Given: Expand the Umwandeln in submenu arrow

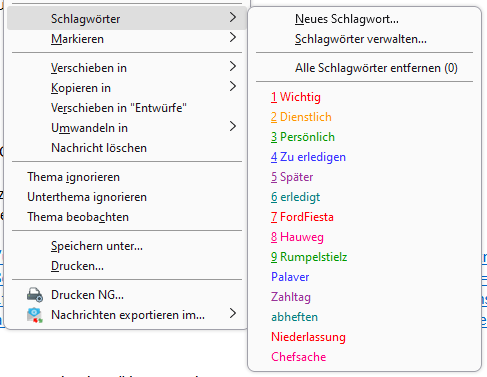Looking at the screenshot, I should tap(233, 126).
